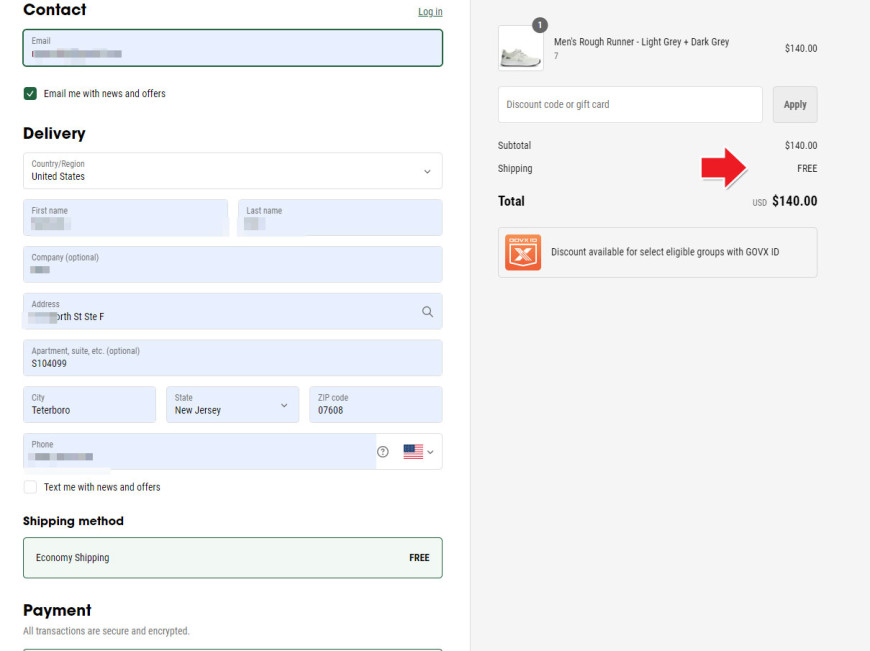Check Text me with news and offers

click(x=30, y=487)
